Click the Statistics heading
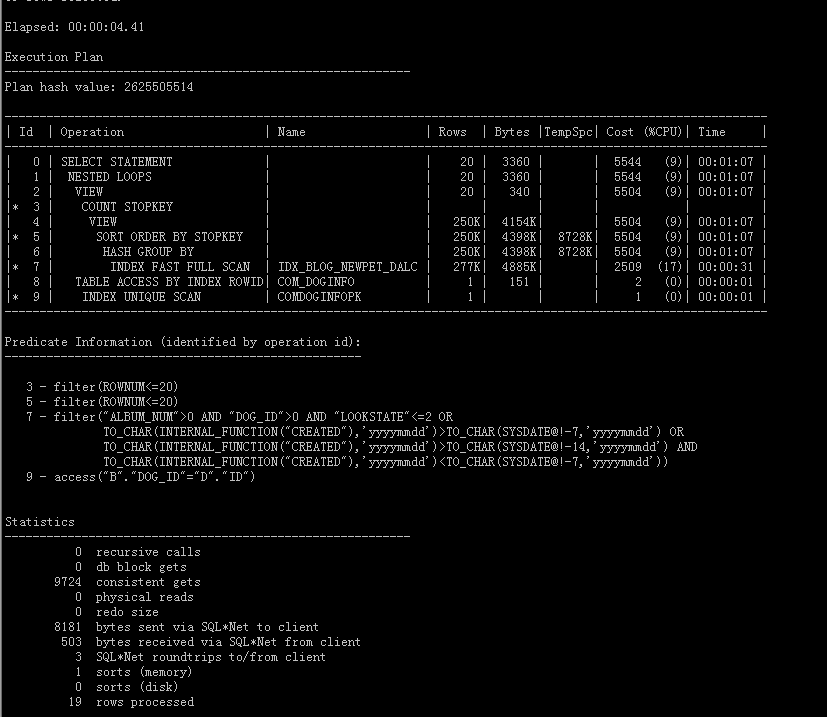Screen dimensions: 827x717 40,522
